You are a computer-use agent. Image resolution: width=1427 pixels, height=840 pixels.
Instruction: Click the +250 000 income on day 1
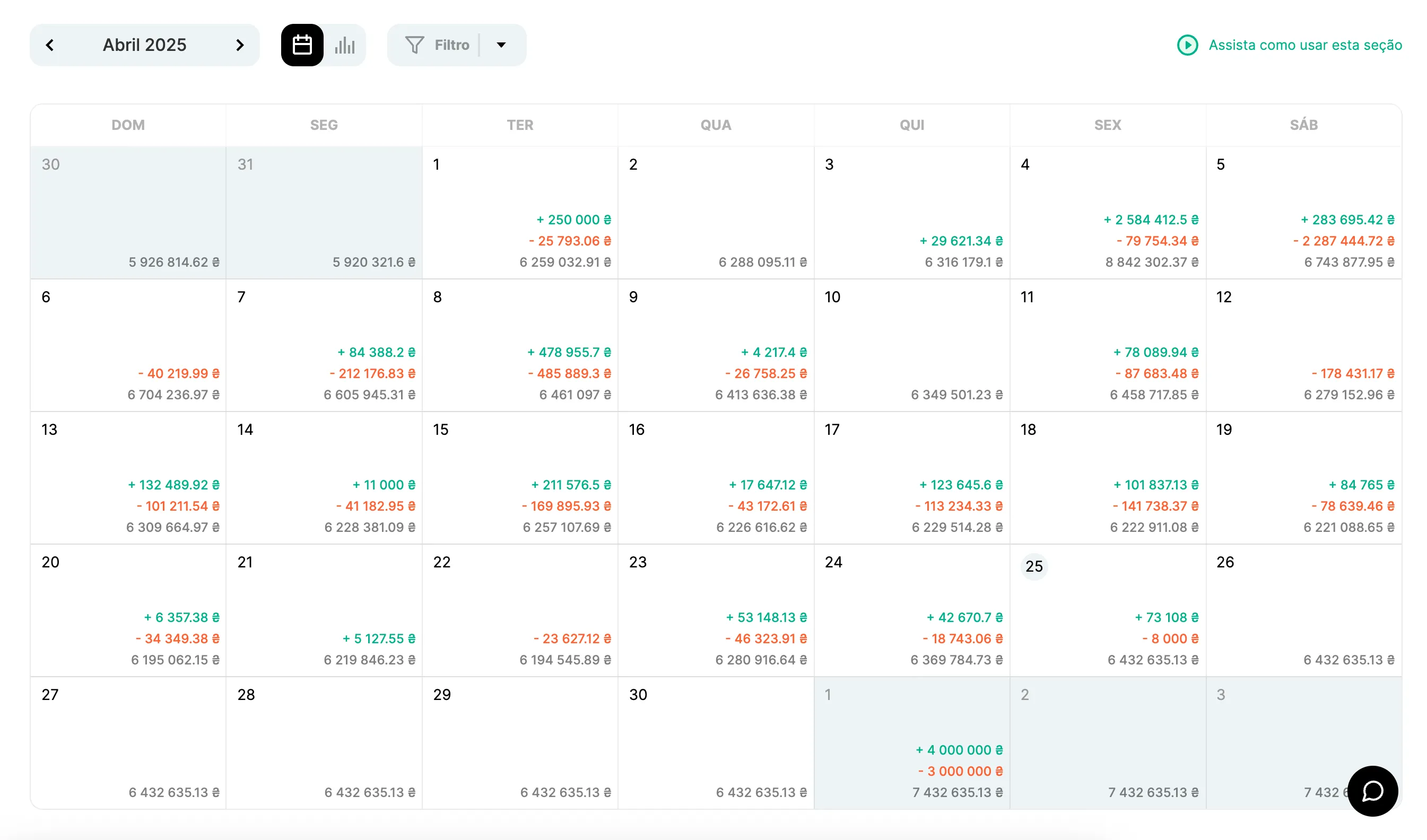[x=573, y=220]
